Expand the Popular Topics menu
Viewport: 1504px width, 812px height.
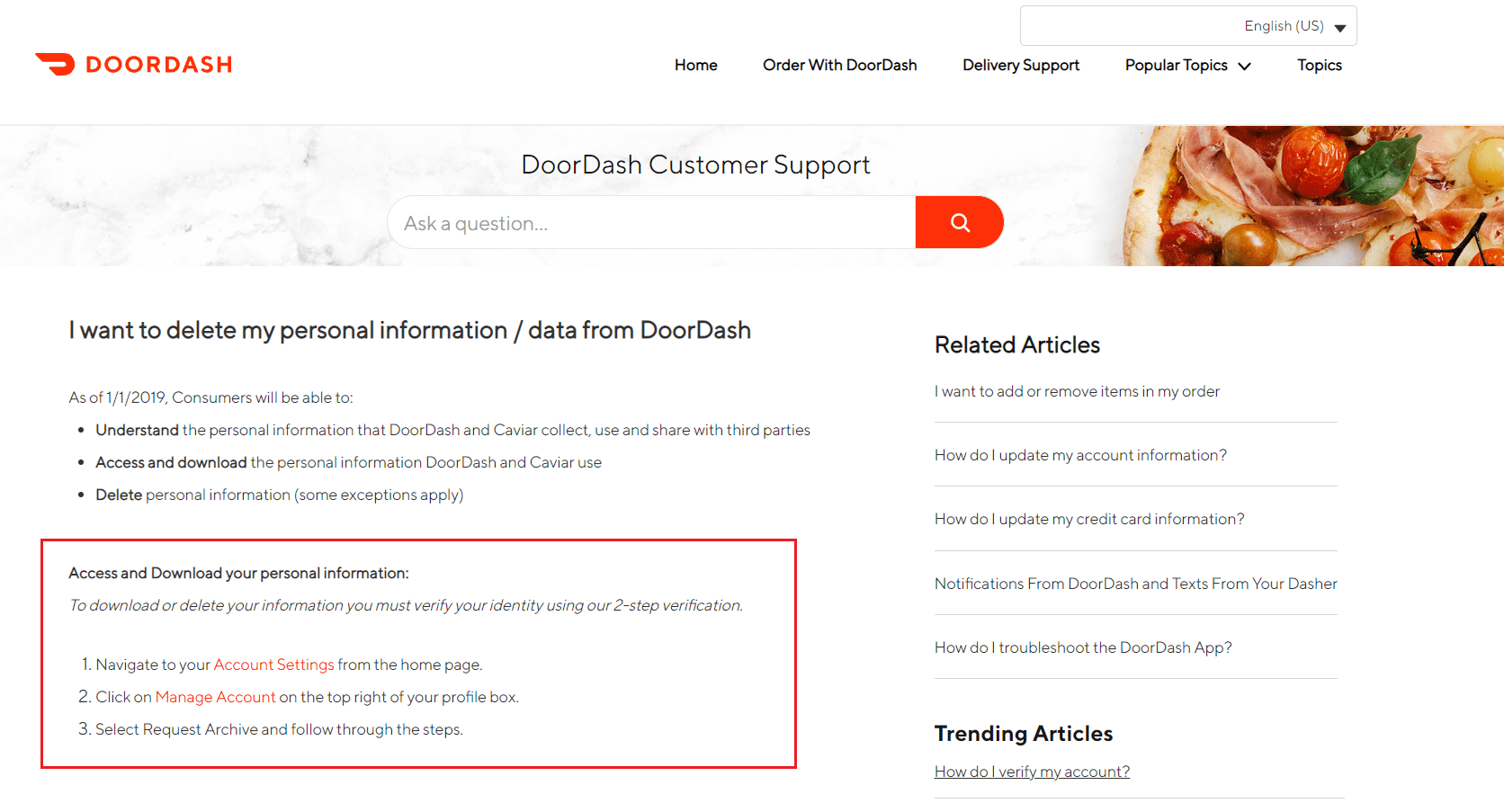tap(1187, 66)
